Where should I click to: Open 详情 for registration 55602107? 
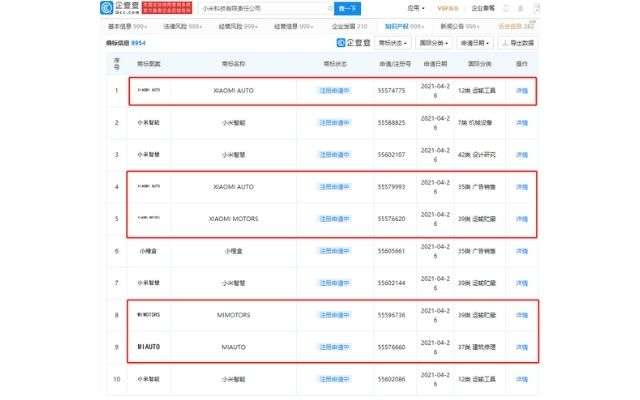pos(522,155)
